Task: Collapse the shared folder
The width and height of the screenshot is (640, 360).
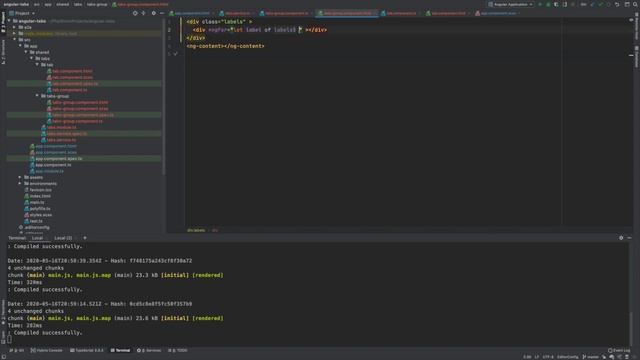Action: [26, 52]
